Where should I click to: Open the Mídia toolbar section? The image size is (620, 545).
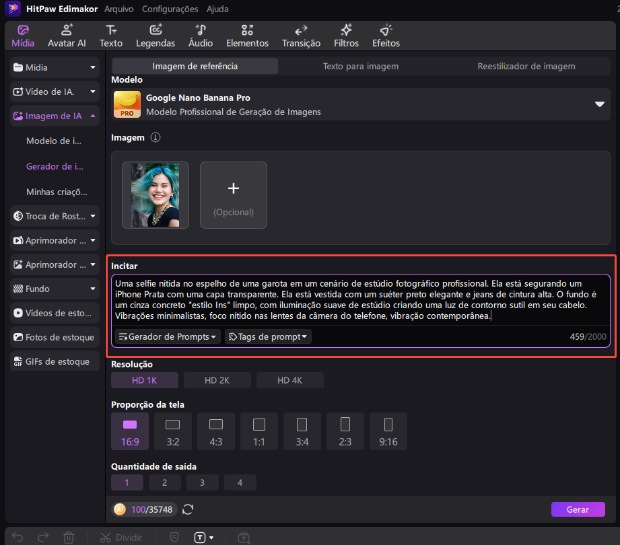point(23,36)
